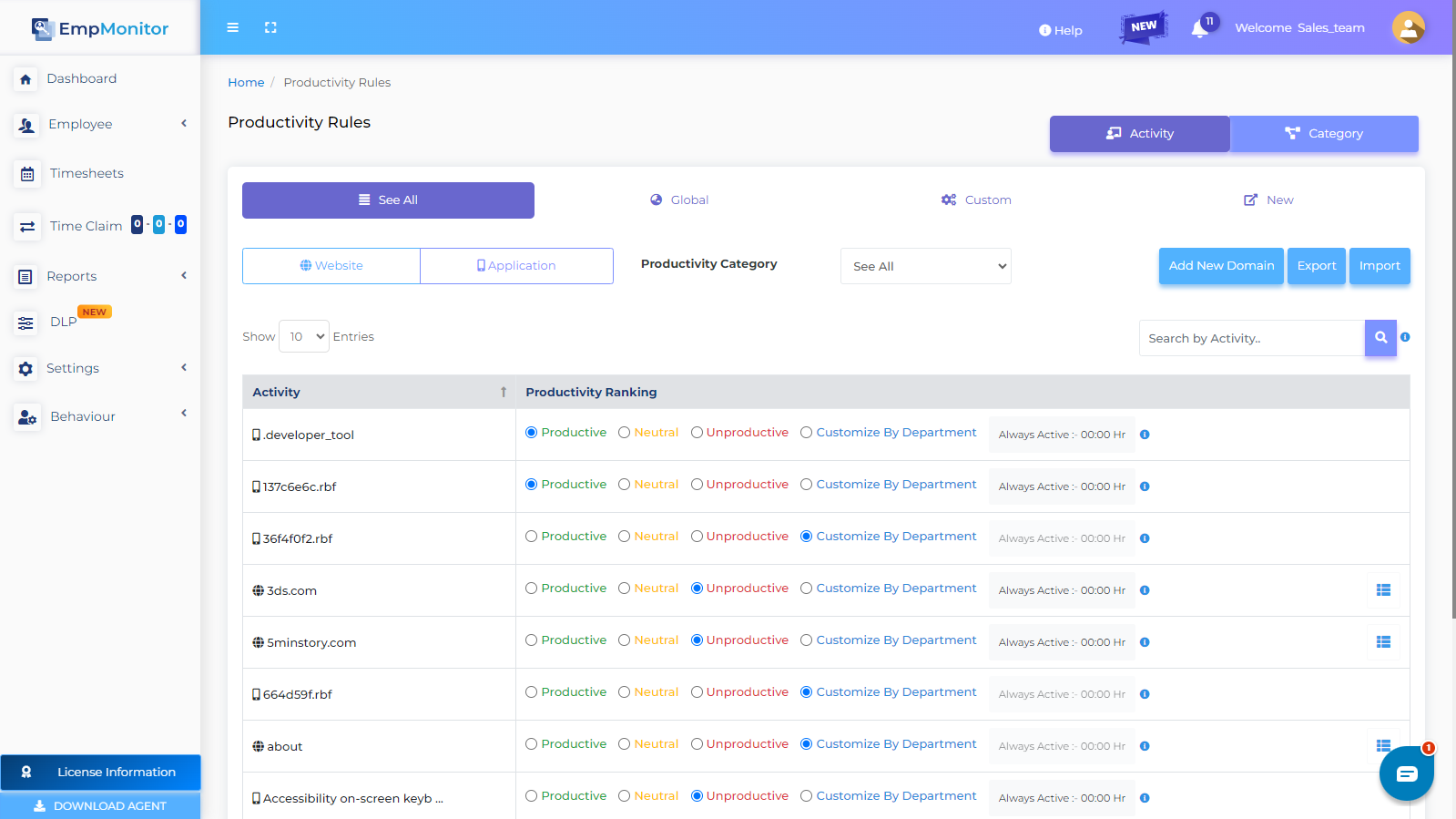Click the NEW banner icon in header
This screenshot has width=1456, height=819.
(x=1144, y=26)
